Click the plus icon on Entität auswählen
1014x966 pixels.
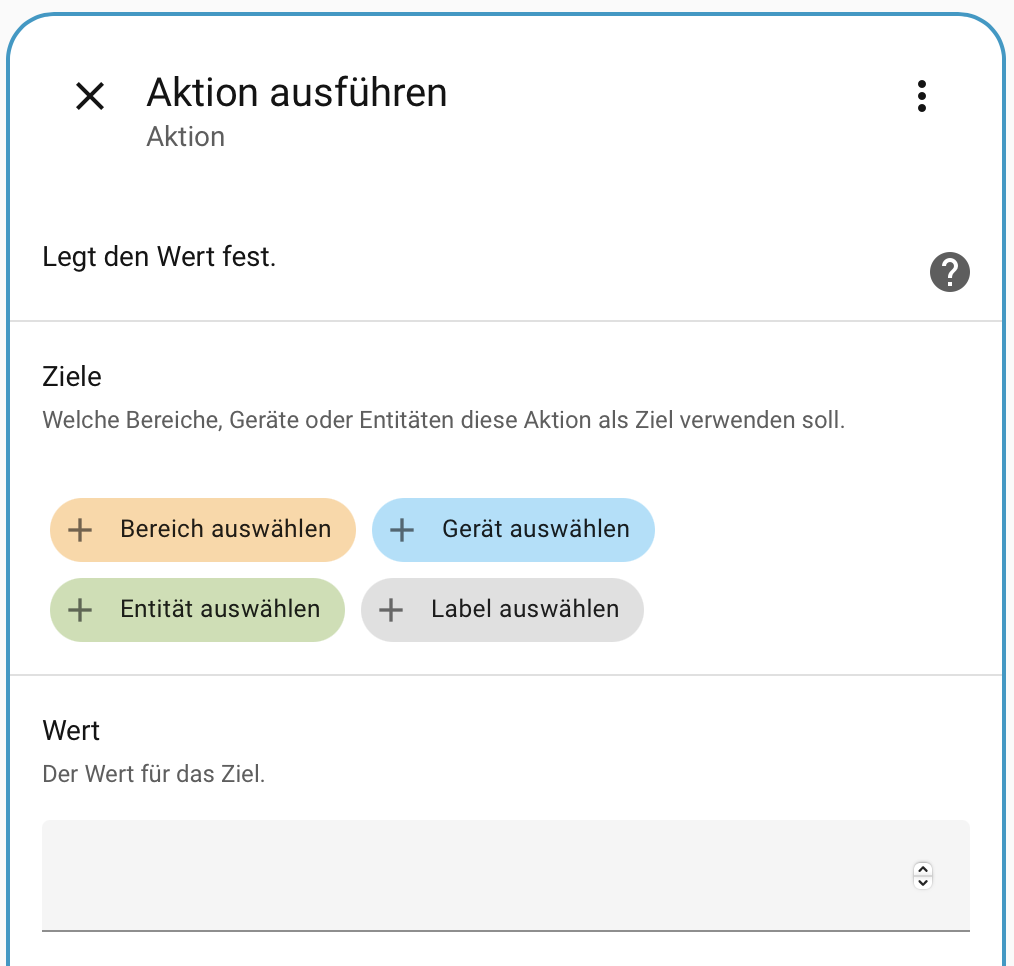pos(80,609)
